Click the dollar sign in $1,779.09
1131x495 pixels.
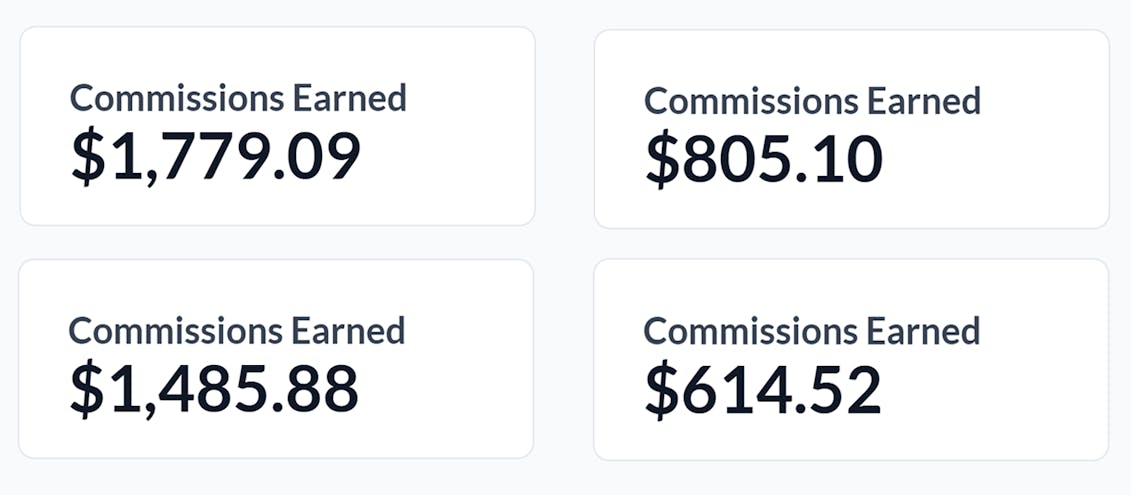[x=88, y=158]
